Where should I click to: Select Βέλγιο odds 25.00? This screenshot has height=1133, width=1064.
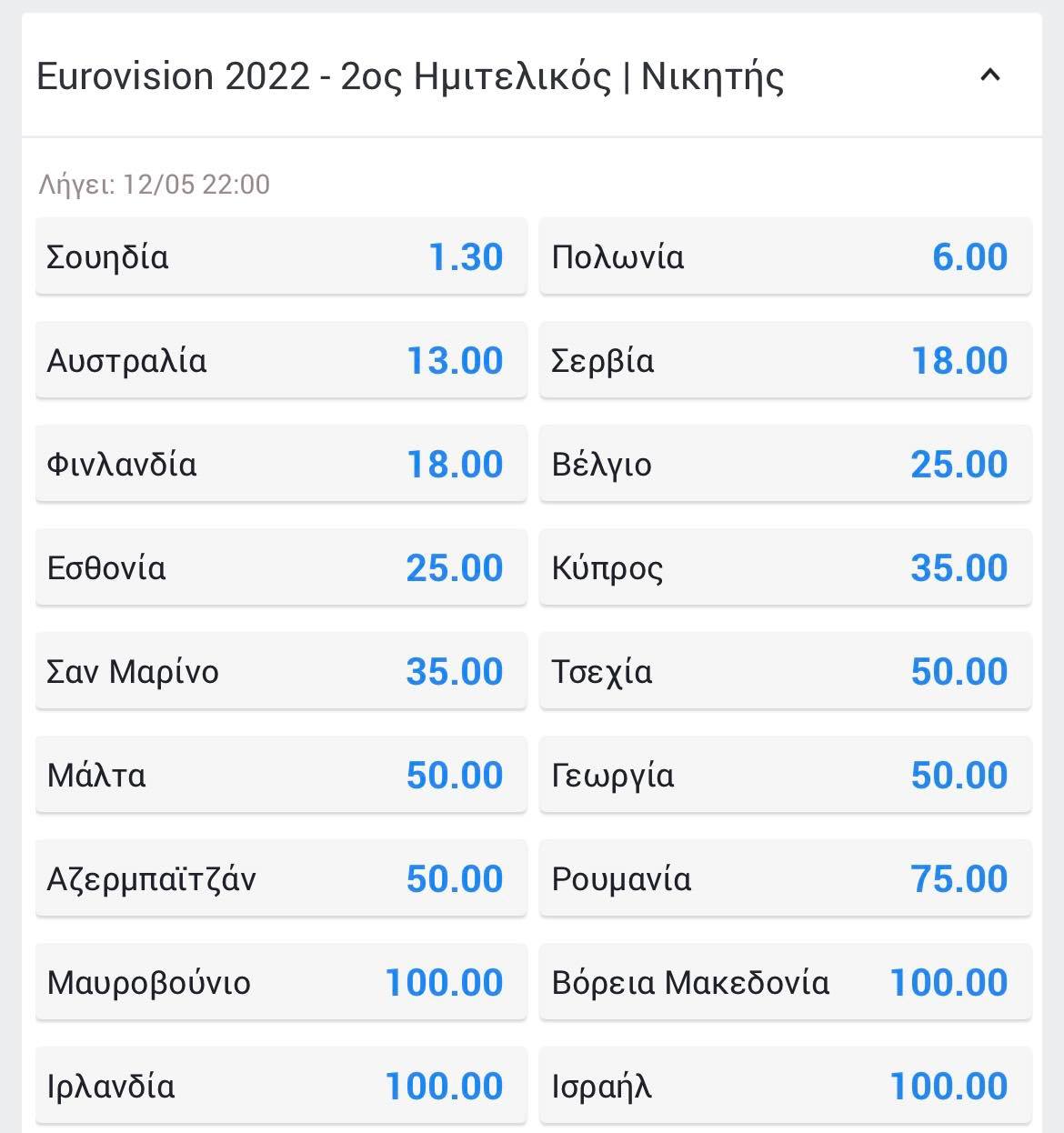786,464
